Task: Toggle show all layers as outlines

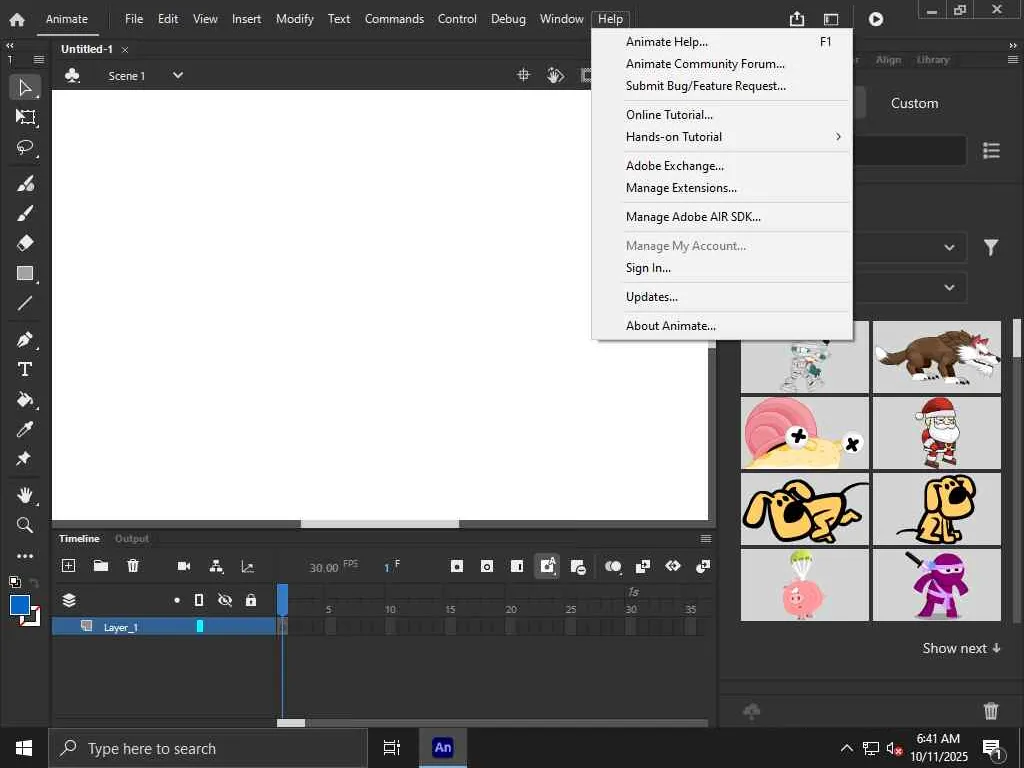Action: tap(199, 600)
